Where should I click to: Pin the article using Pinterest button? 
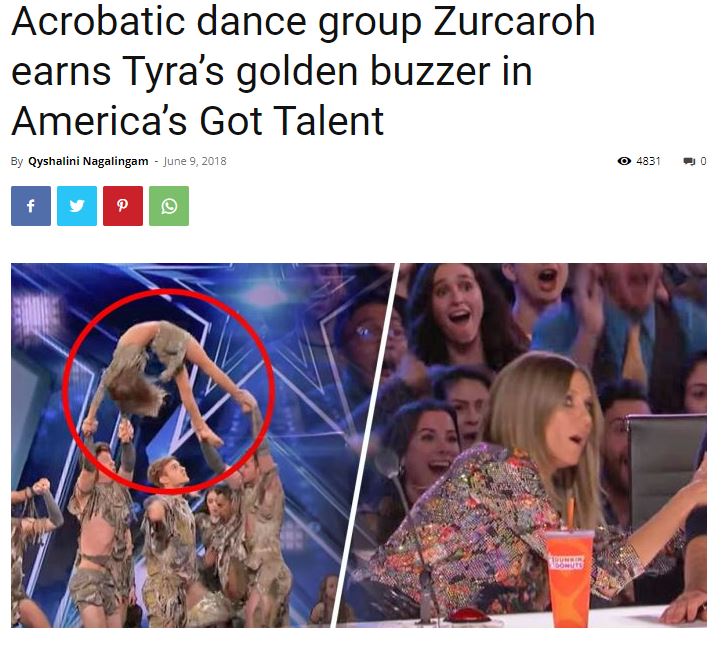click(x=123, y=206)
